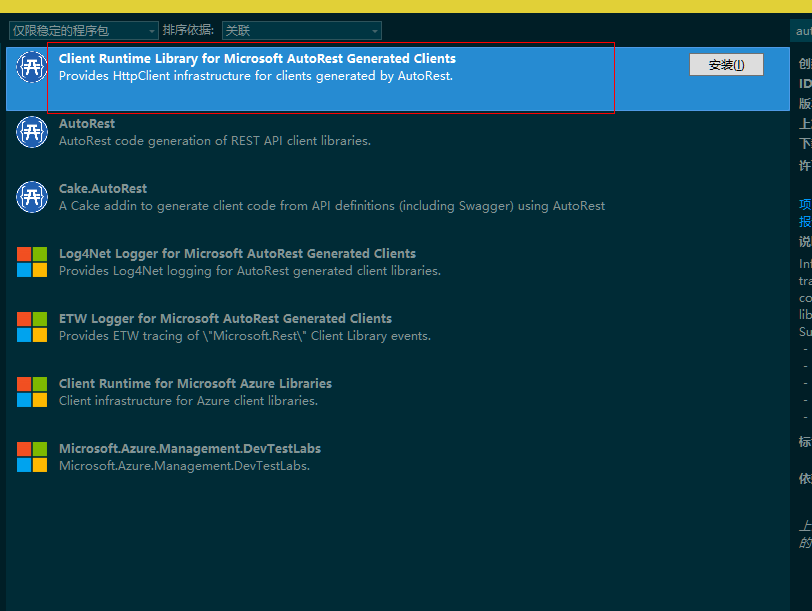Click the Cake.AutoRest package icon
The height and width of the screenshot is (611, 812).
32,197
